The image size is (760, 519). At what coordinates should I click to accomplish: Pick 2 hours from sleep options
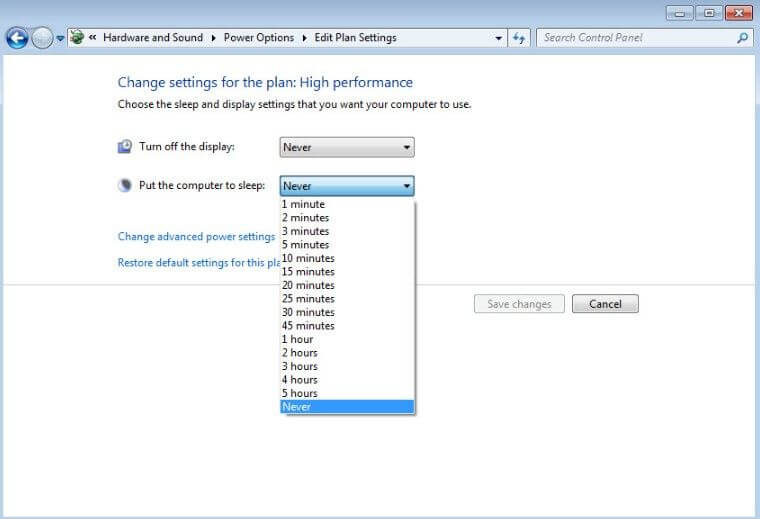[299, 353]
